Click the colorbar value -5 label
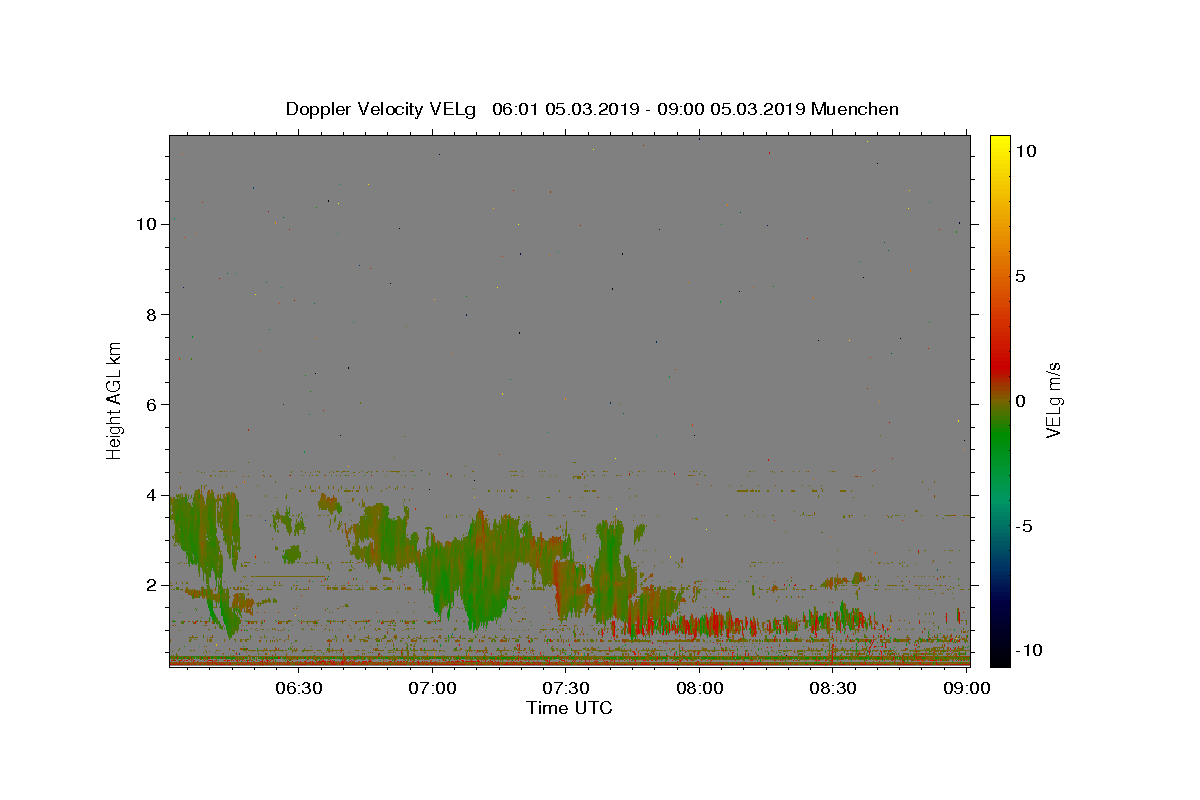The height and width of the screenshot is (800, 1200). tap(1023, 526)
